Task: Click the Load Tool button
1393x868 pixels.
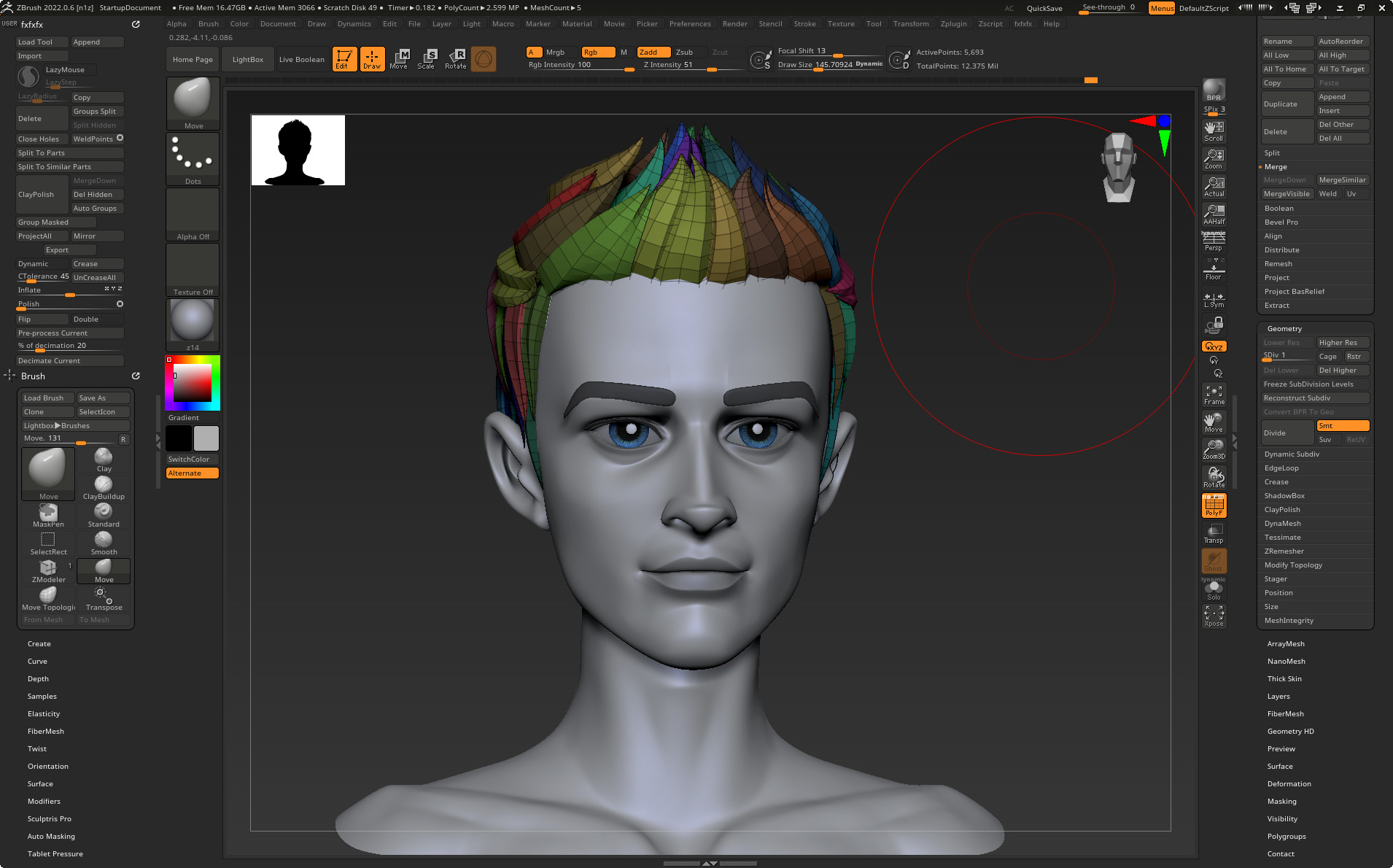Action: (42, 42)
